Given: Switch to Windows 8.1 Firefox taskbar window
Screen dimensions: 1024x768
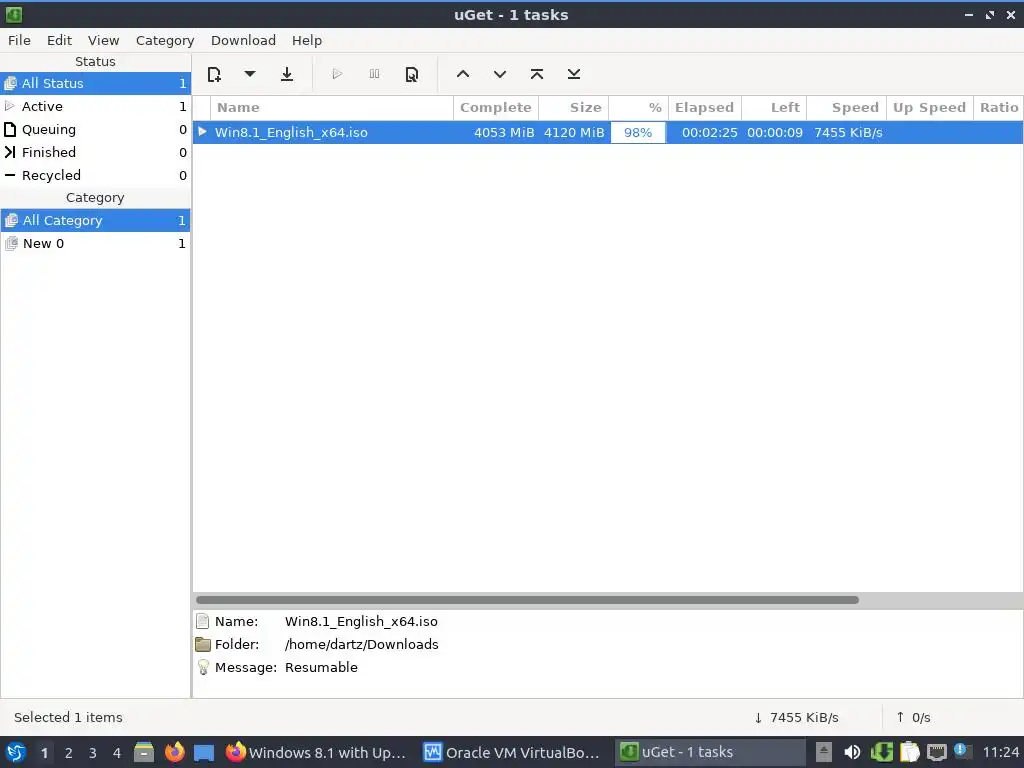Looking at the screenshot, I should tap(316, 752).
